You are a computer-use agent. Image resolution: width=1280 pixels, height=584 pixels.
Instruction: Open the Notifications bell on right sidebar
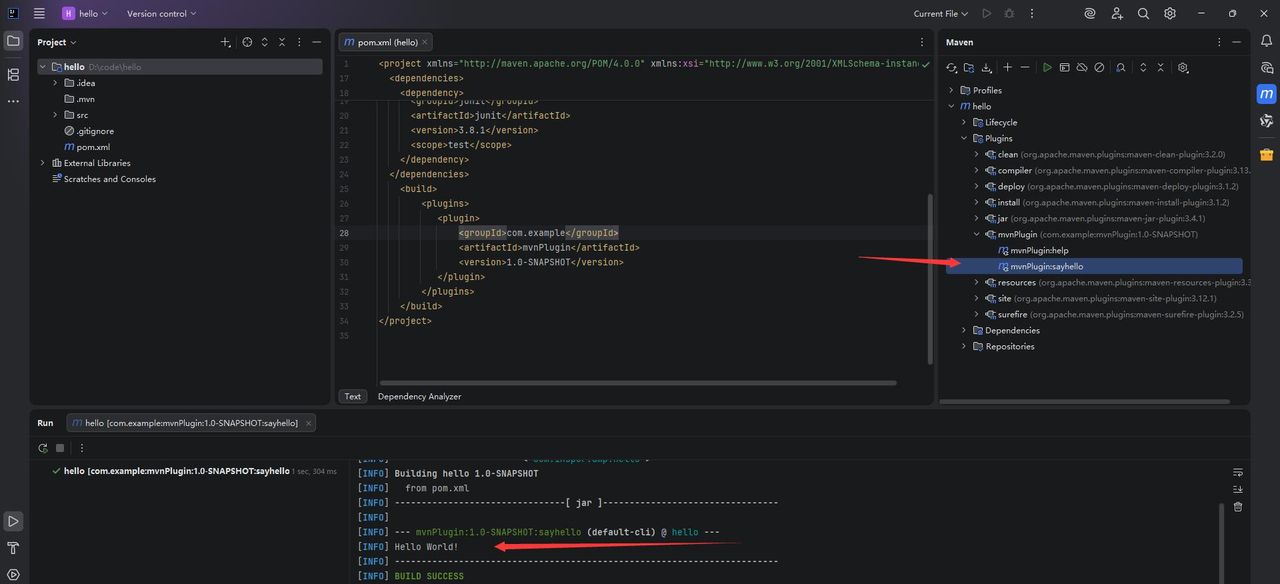coord(1267,42)
